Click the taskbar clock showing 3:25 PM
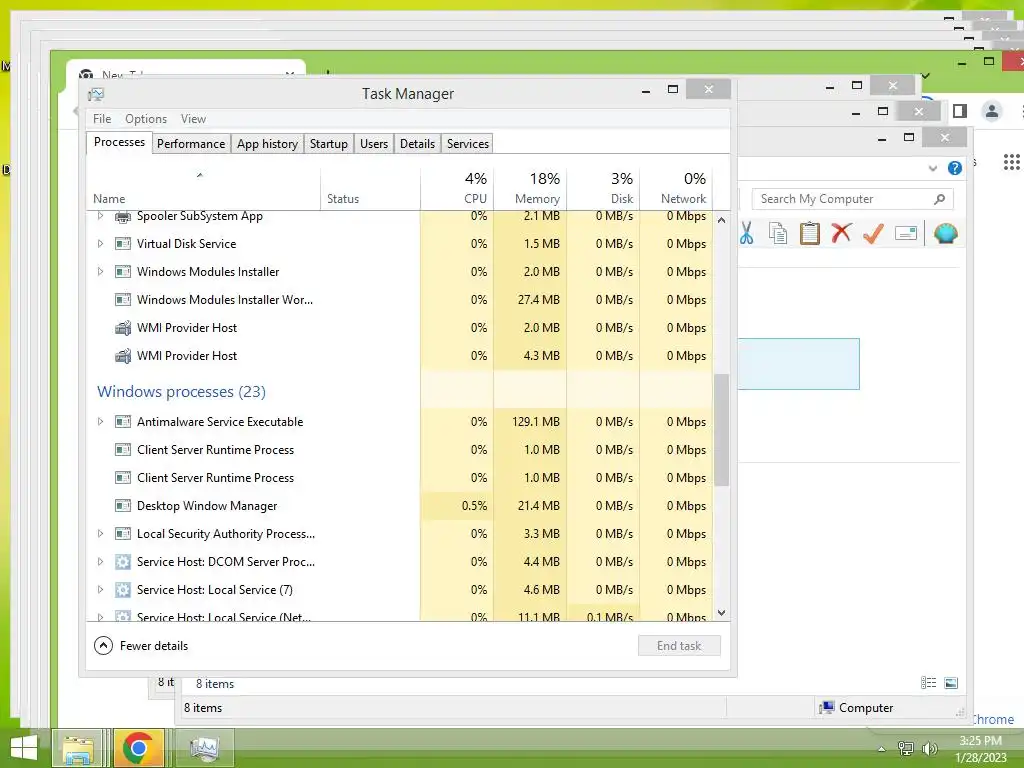The height and width of the screenshot is (768, 1024). [981, 749]
